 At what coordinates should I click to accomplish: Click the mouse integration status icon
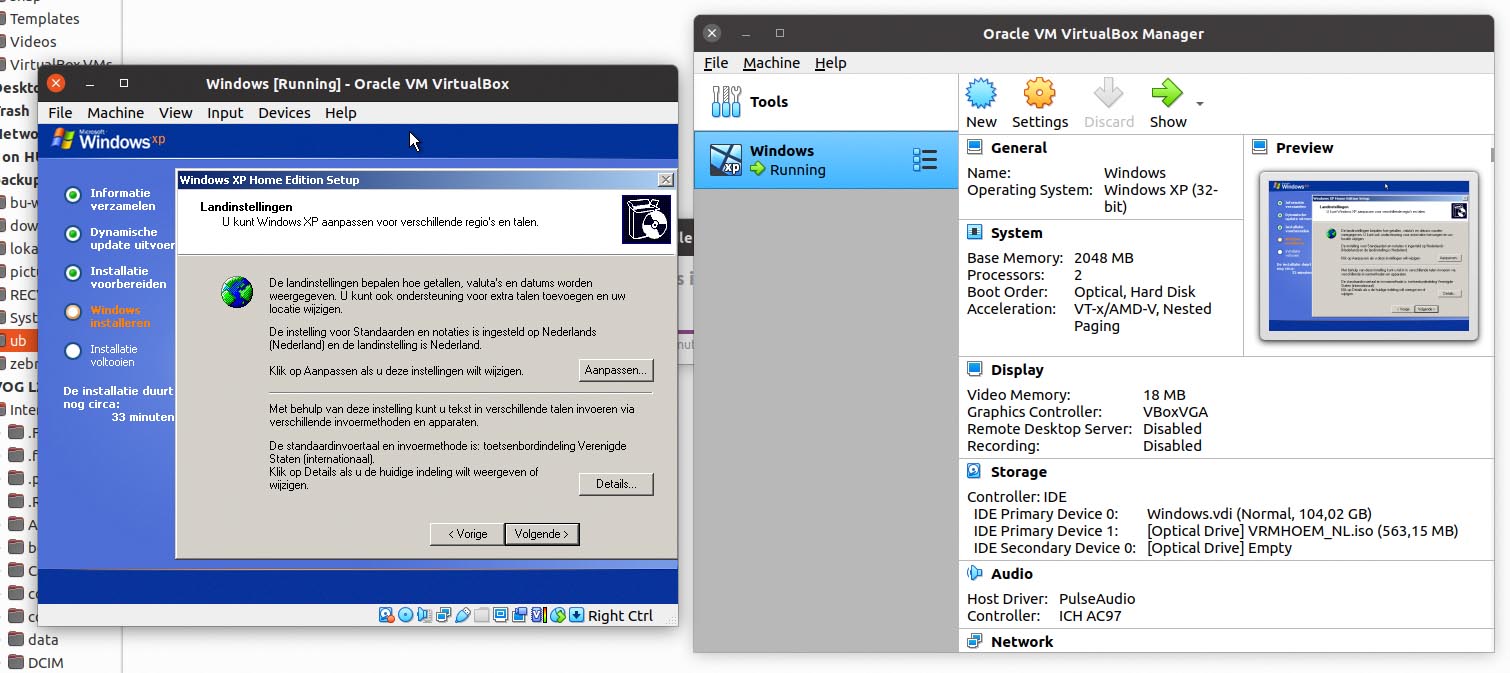(x=558, y=615)
